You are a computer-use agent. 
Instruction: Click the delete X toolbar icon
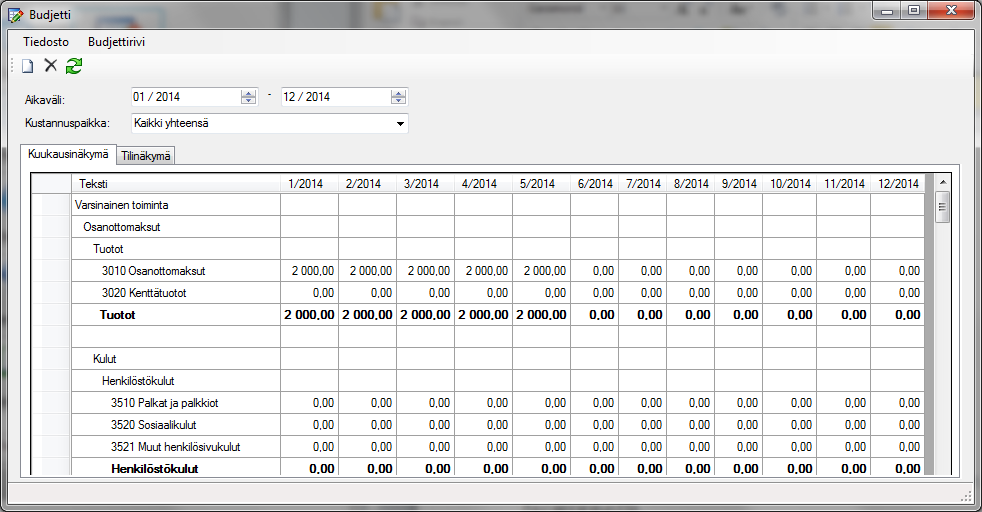[x=51, y=65]
